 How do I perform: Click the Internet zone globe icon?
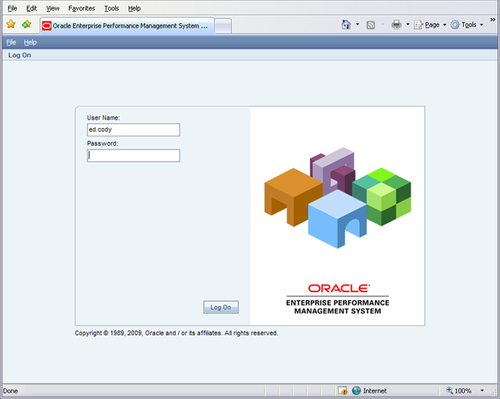coord(356,390)
